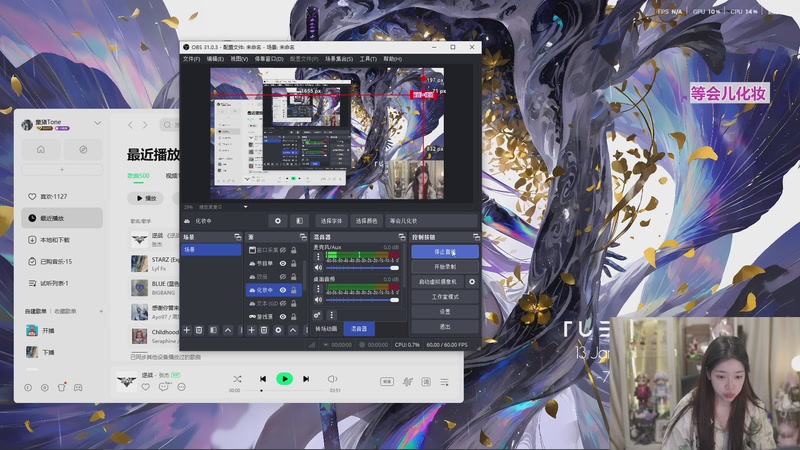Open 桌面音频 channel options dots
Screen dimensions: 800x450
318,289
